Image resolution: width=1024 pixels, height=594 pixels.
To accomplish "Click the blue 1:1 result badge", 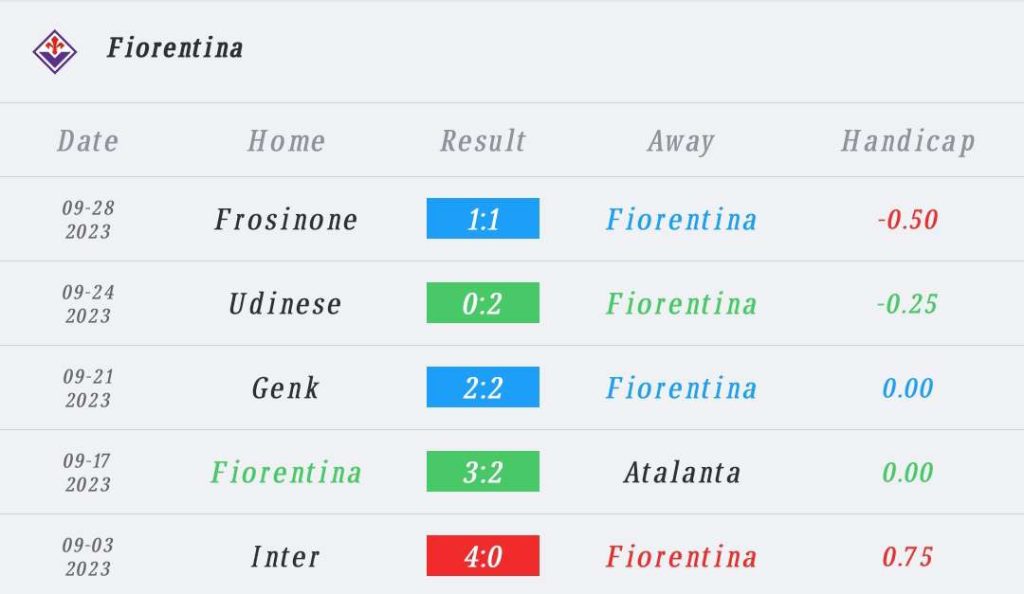I will pyautogui.click(x=483, y=219).
